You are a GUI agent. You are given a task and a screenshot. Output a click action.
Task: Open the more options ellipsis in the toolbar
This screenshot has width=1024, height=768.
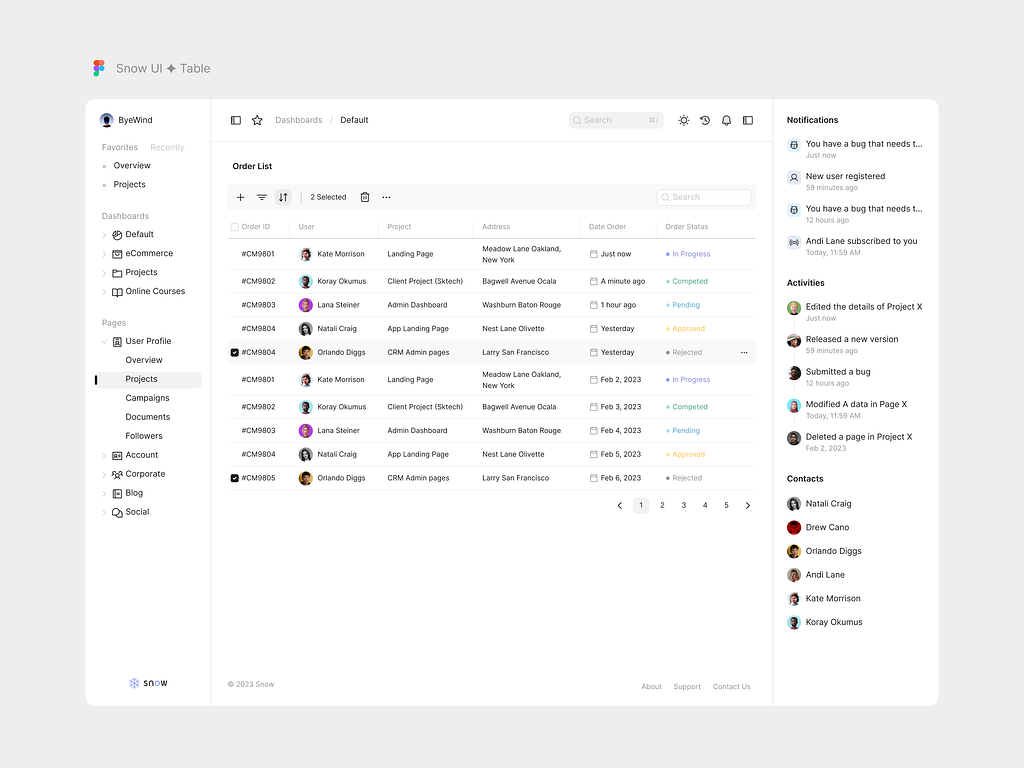pyautogui.click(x=386, y=197)
